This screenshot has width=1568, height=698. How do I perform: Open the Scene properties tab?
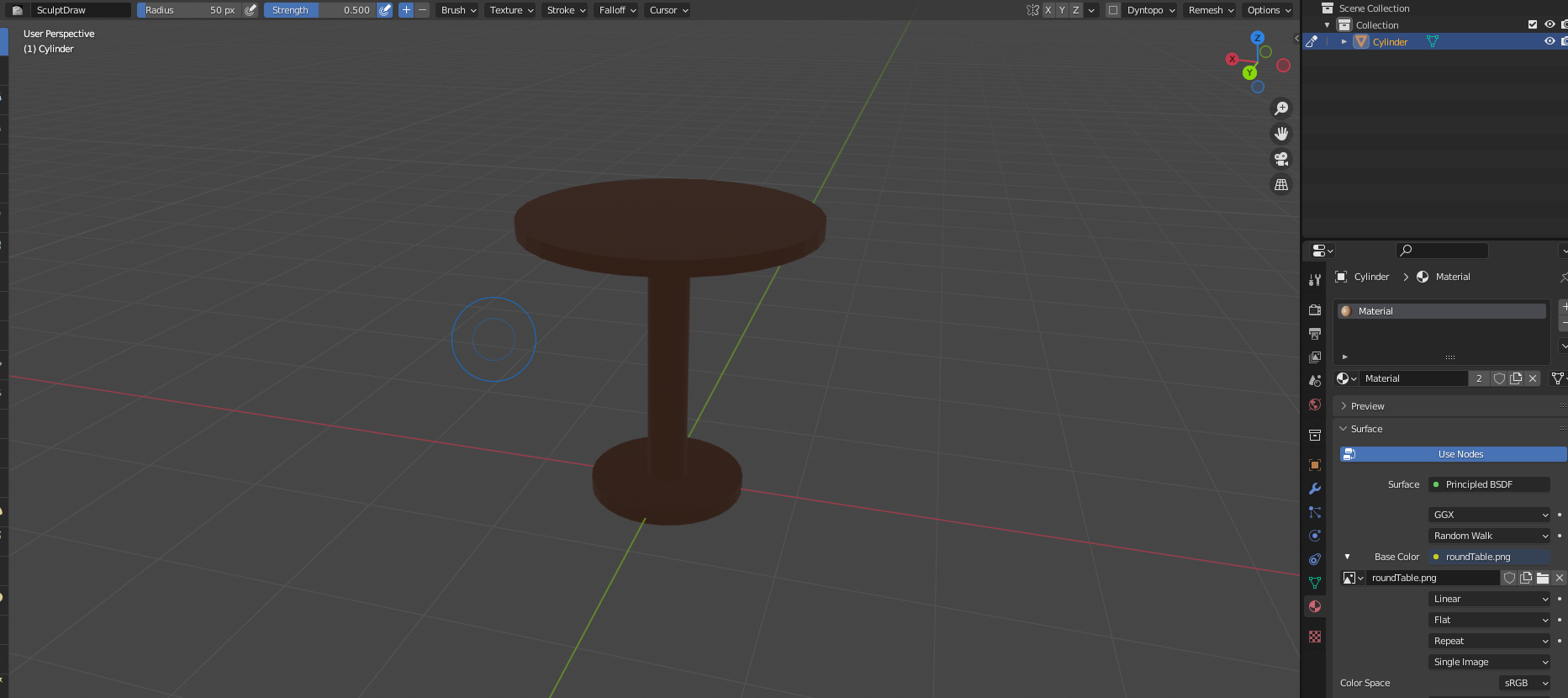(x=1315, y=381)
